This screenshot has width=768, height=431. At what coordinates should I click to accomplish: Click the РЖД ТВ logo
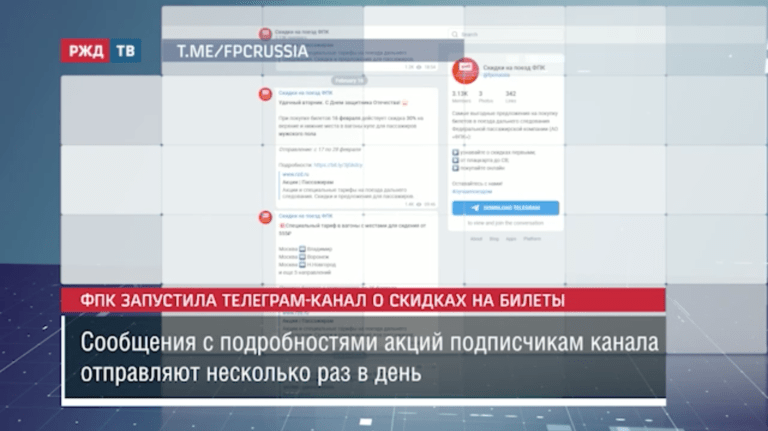click(x=100, y=50)
